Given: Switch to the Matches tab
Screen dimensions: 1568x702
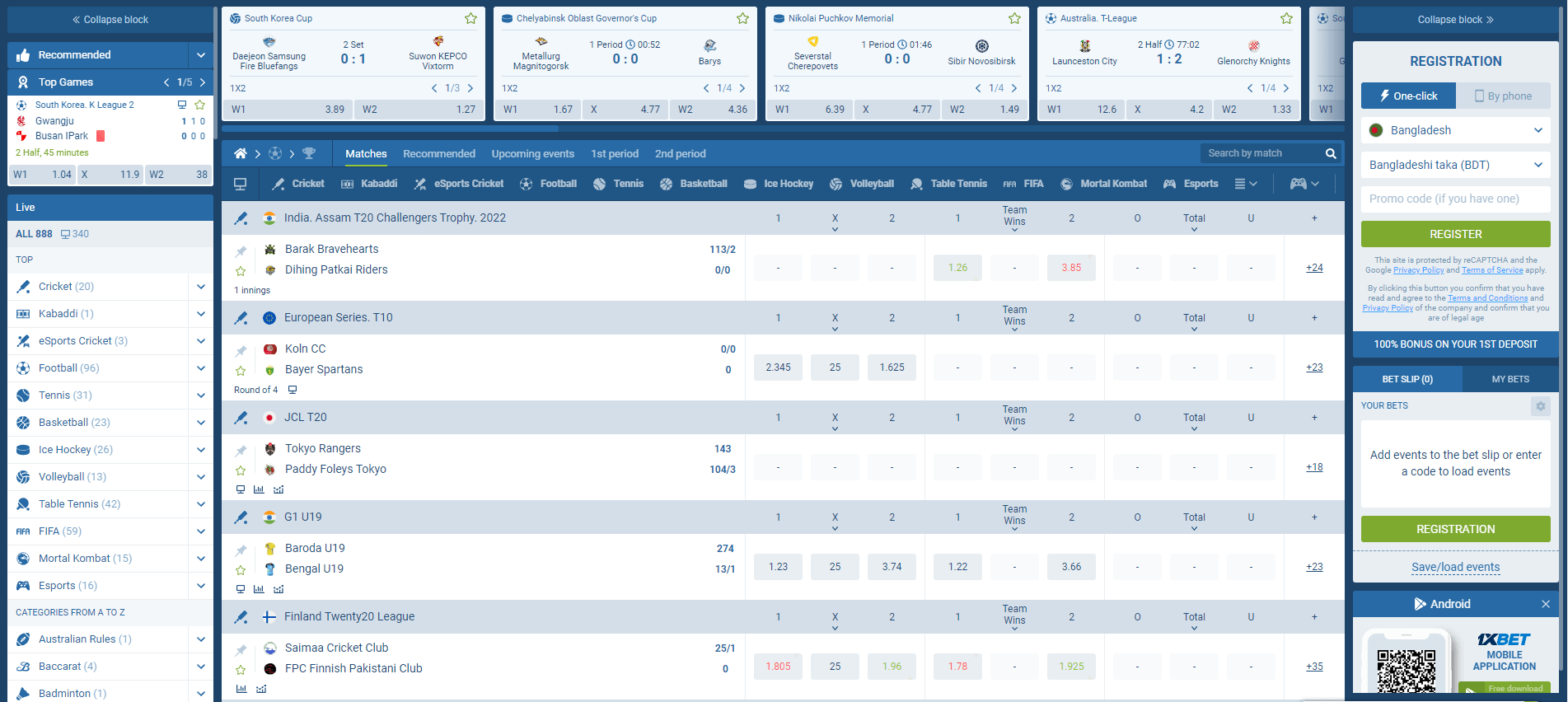Looking at the screenshot, I should coord(366,153).
